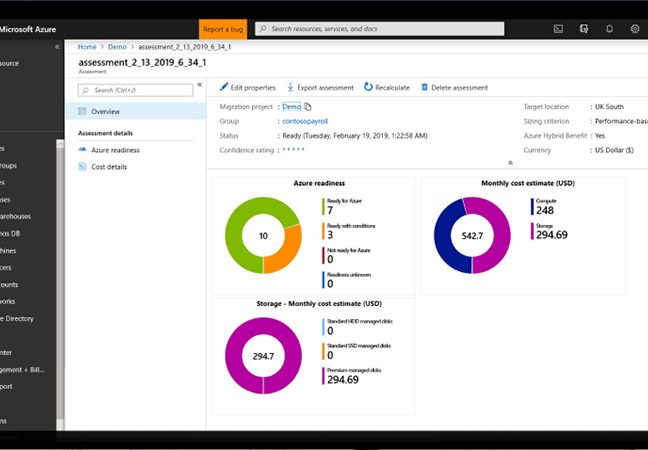The height and width of the screenshot is (450, 648).
Task: Go to Home breadcrumb
Action: click(87, 47)
